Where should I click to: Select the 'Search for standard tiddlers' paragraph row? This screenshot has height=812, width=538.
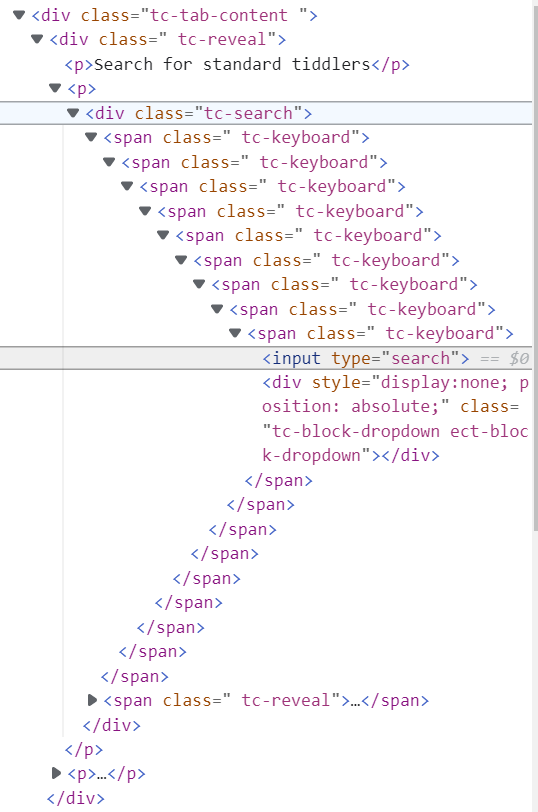tap(237, 64)
